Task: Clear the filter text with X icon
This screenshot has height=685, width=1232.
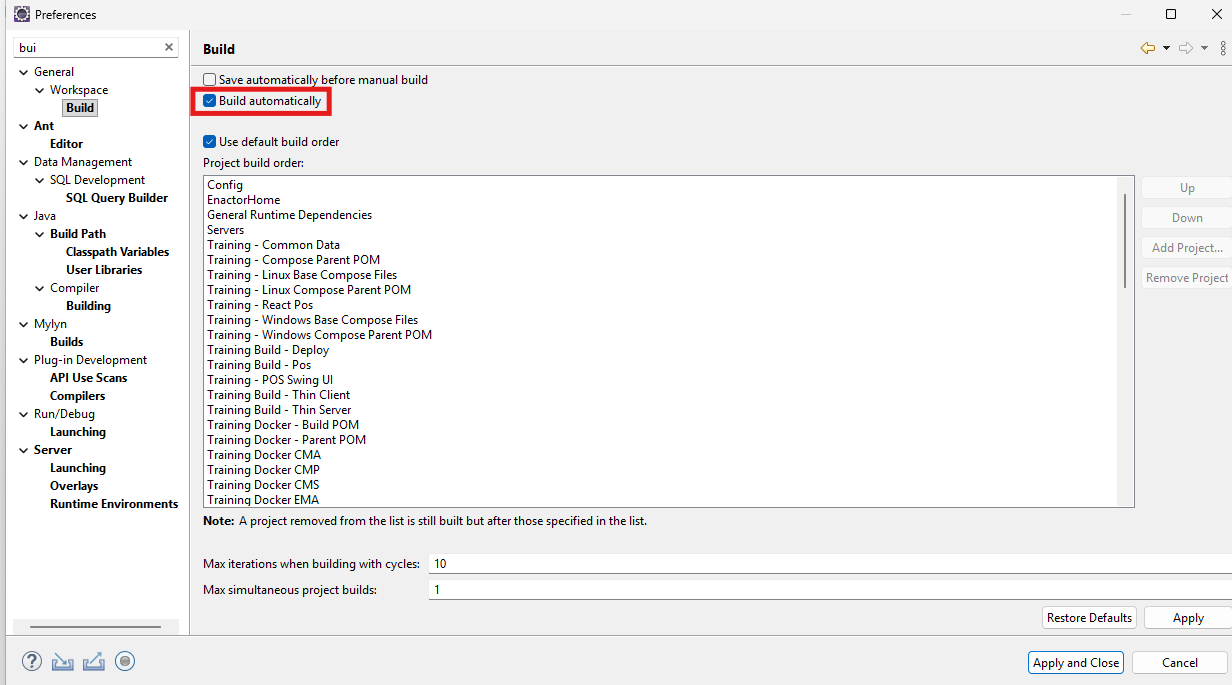Action: 169,48
